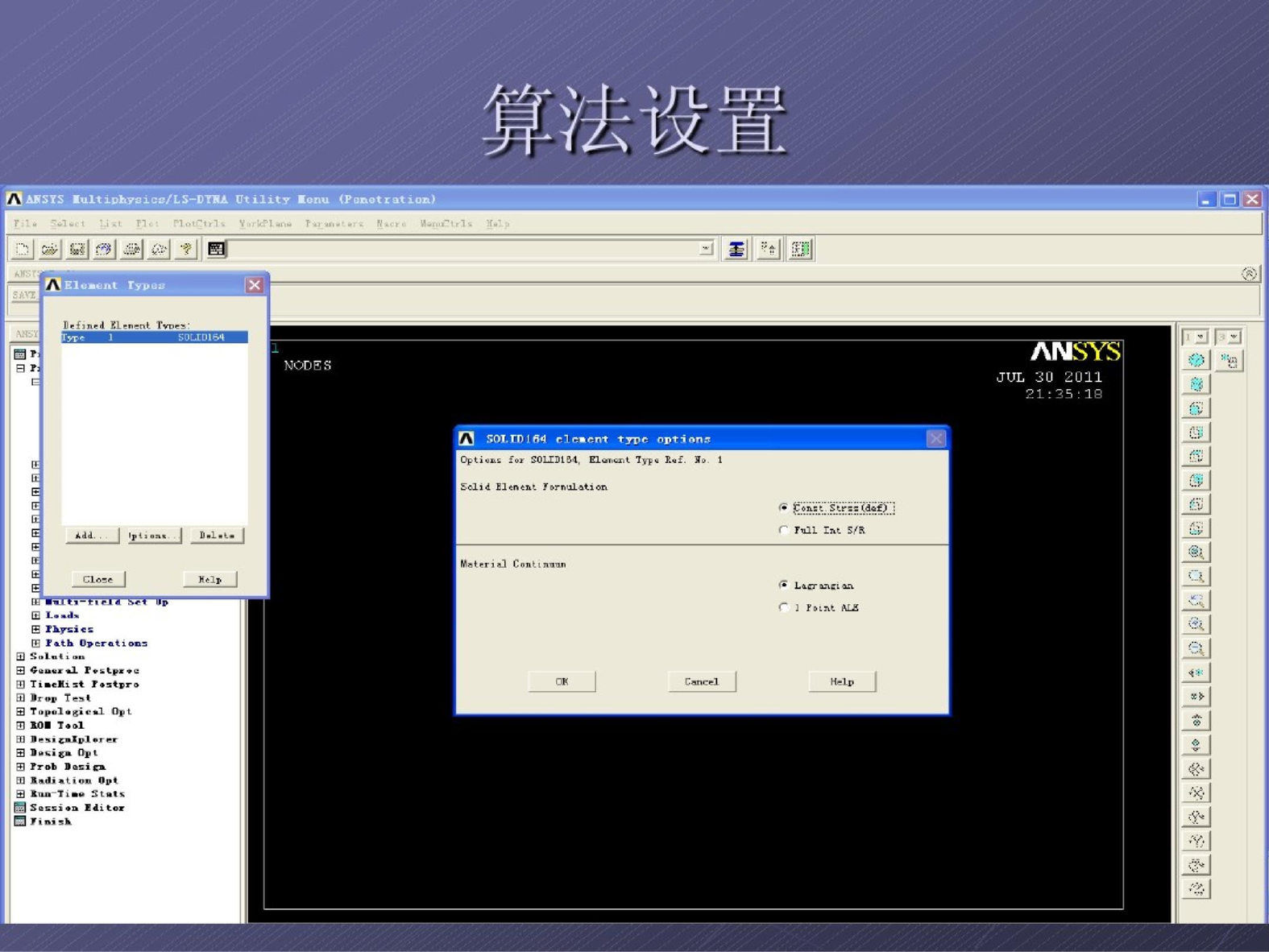Click the Fit View magnifier icon
The height and width of the screenshot is (952, 1269).
pyautogui.click(x=1196, y=553)
